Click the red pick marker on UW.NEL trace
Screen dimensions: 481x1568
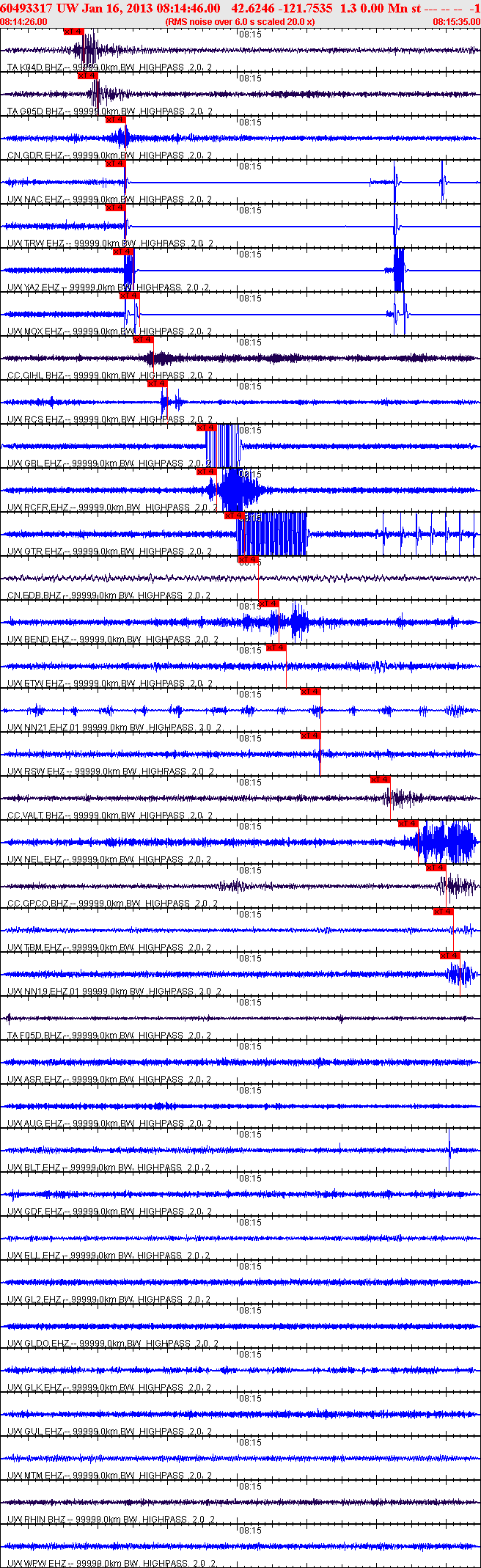408,824
